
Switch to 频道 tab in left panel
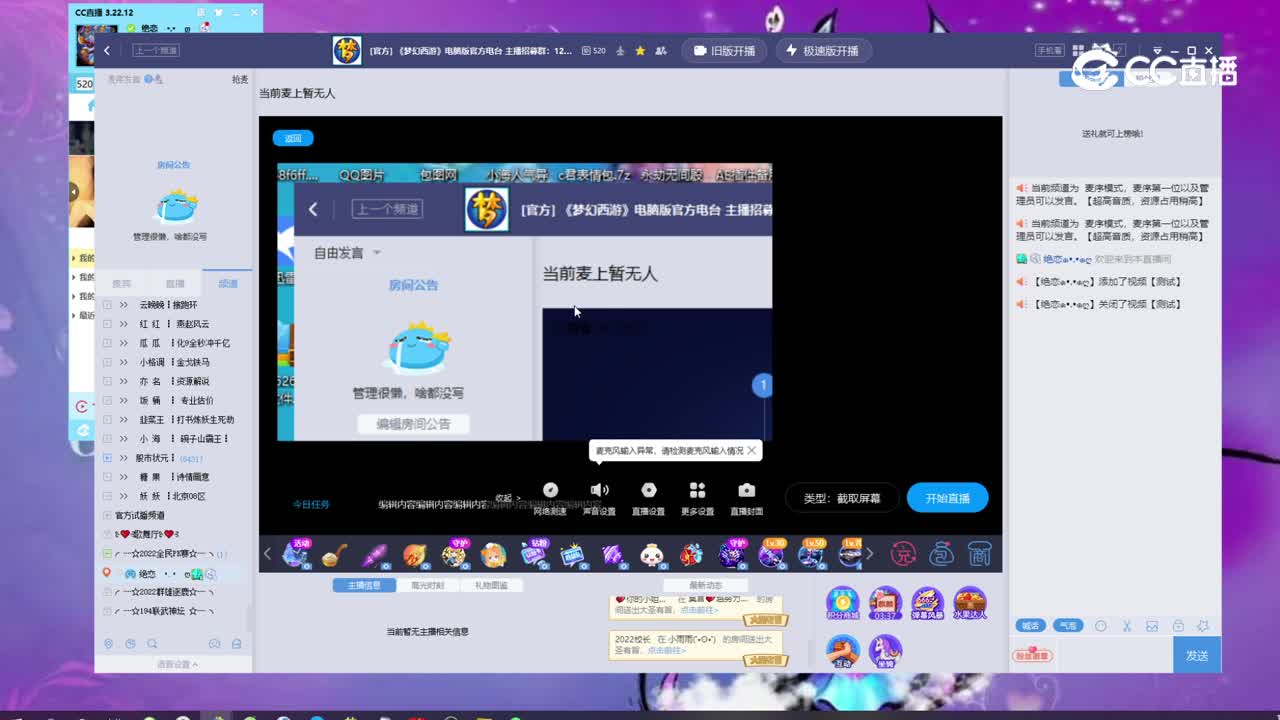point(228,284)
